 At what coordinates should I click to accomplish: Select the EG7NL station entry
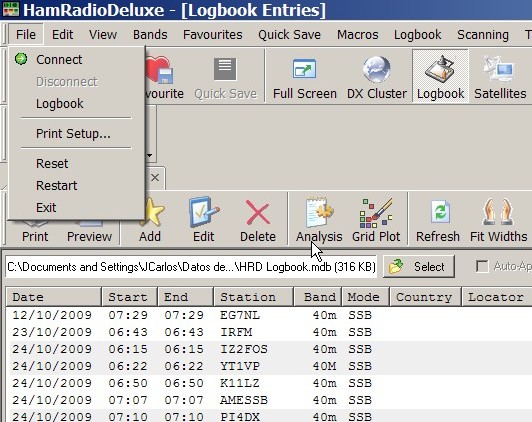point(240,315)
